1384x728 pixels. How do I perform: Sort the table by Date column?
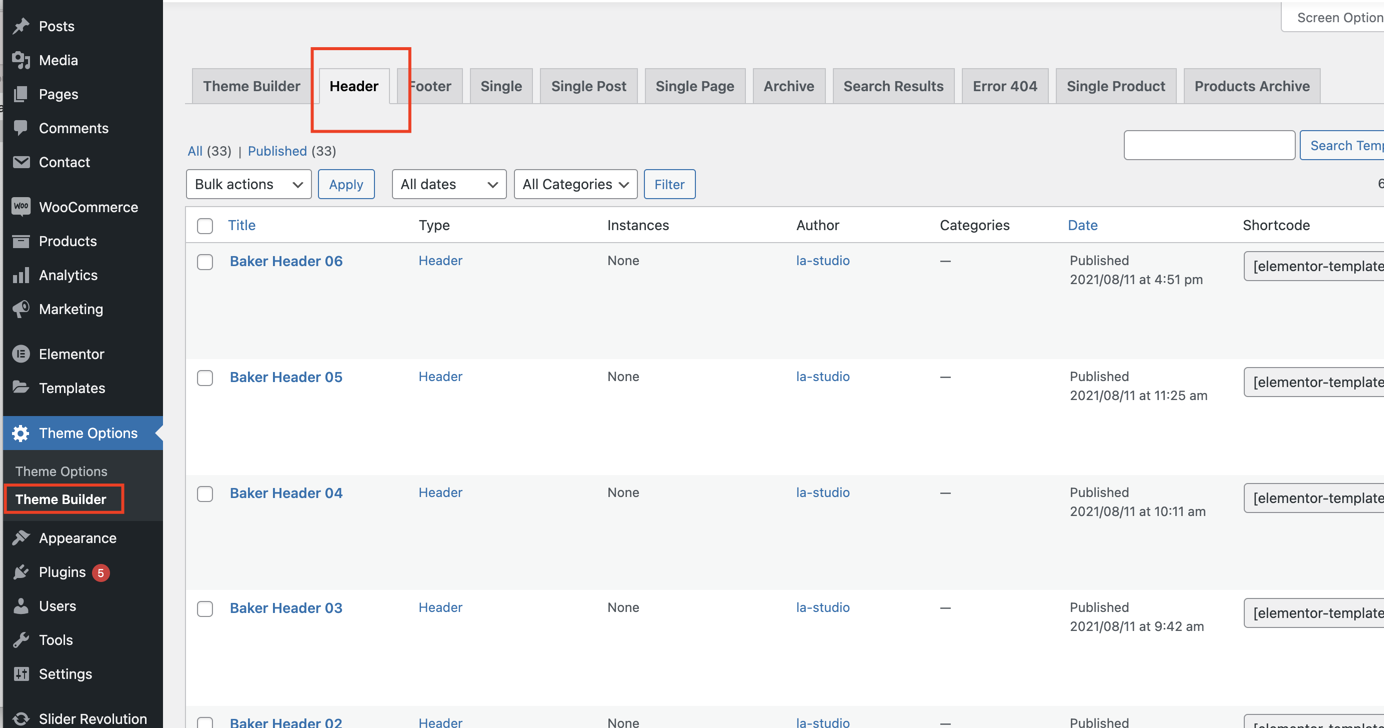[x=1082, y=225]
